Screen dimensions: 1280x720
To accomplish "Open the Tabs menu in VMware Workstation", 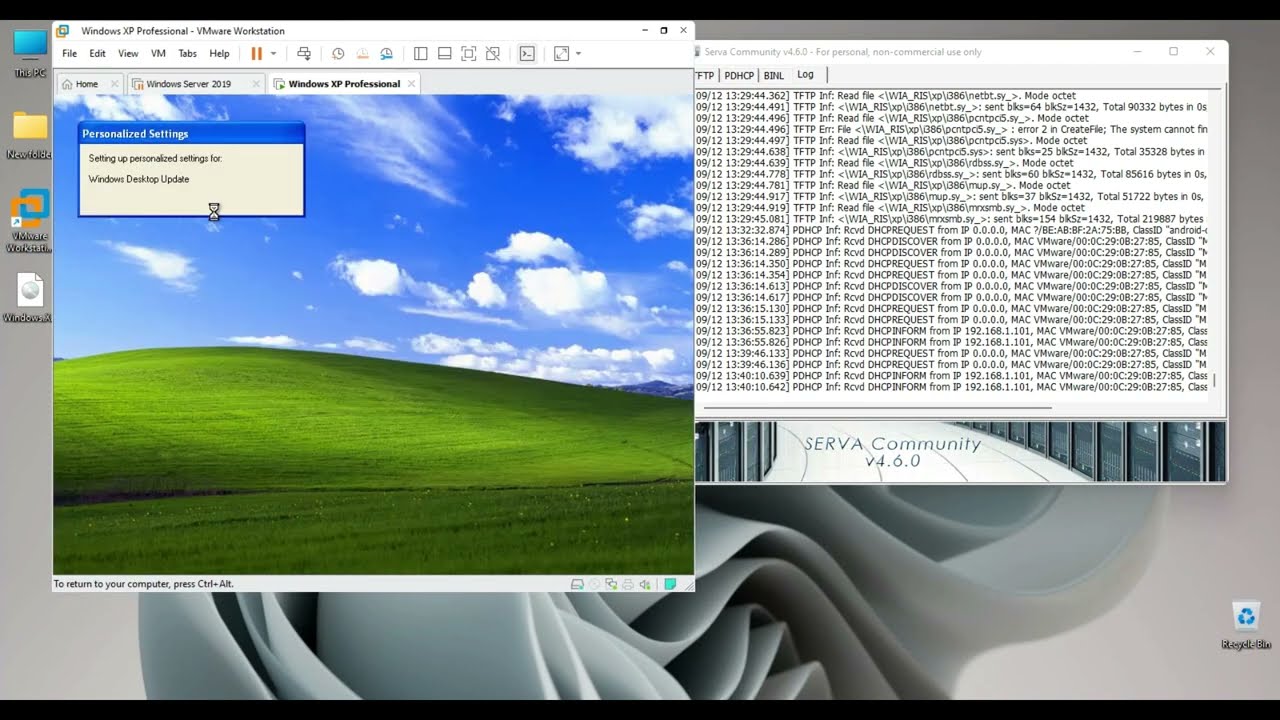I will point(187,54).
